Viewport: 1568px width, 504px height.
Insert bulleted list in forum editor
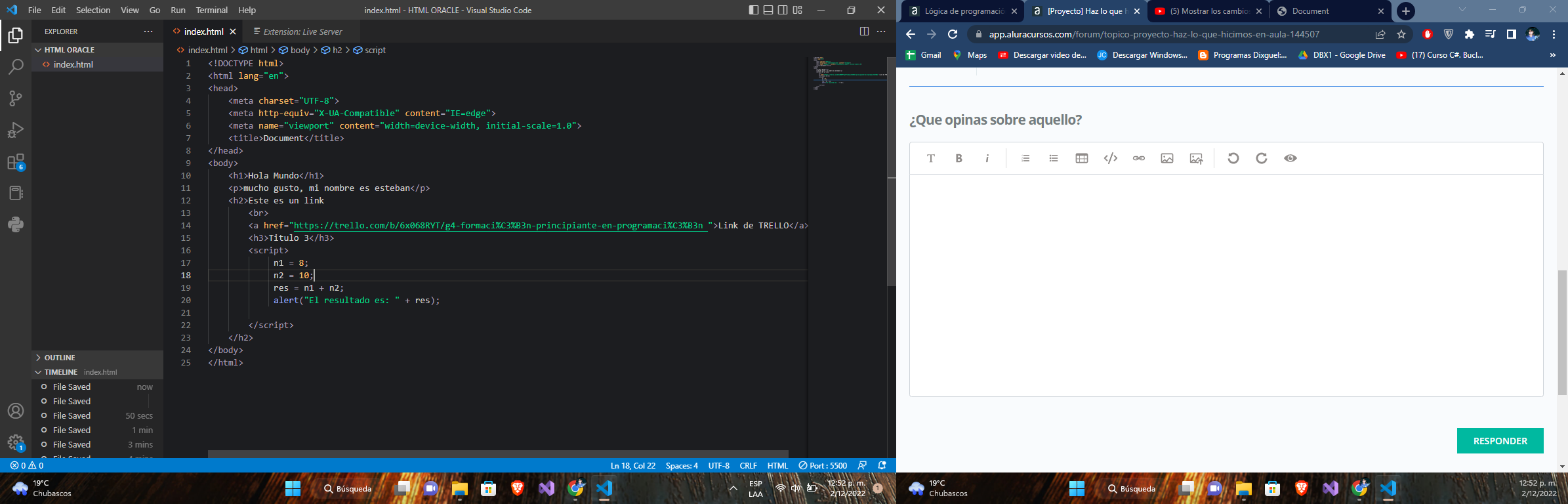click(1054, 158)
